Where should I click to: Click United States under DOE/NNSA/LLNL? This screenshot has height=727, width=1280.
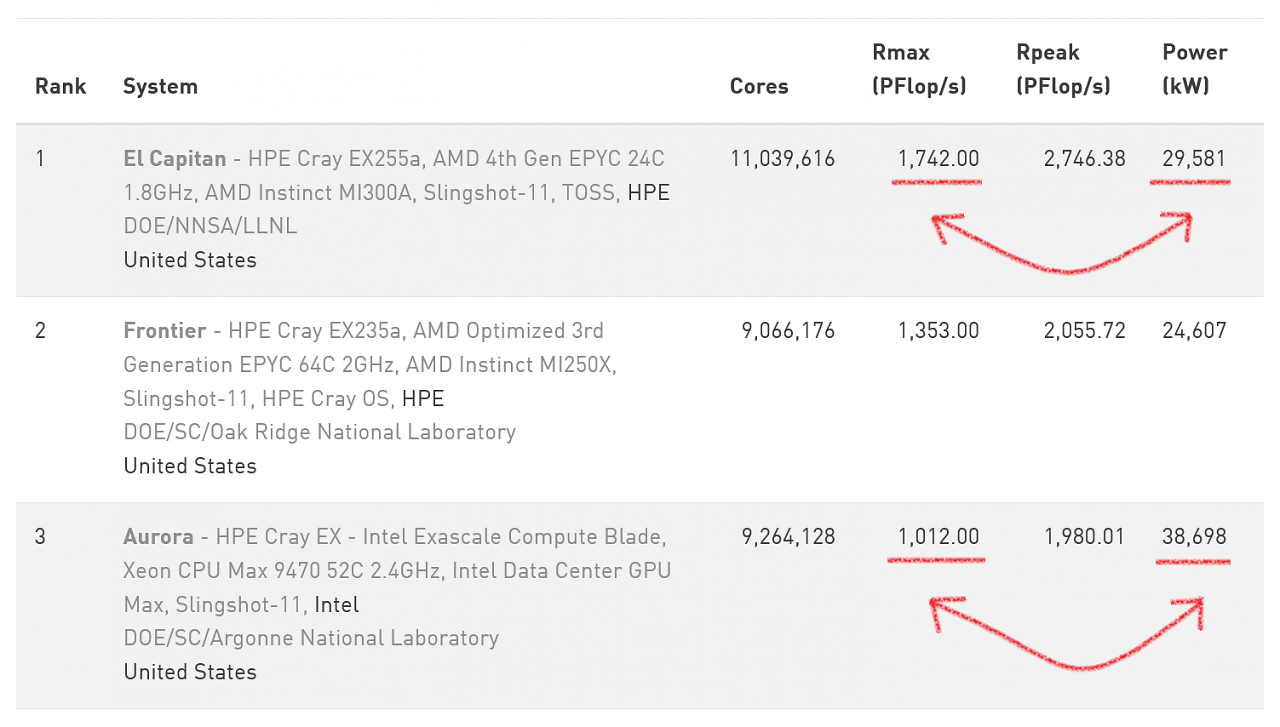pyautogui.click(x=190, y=260)
